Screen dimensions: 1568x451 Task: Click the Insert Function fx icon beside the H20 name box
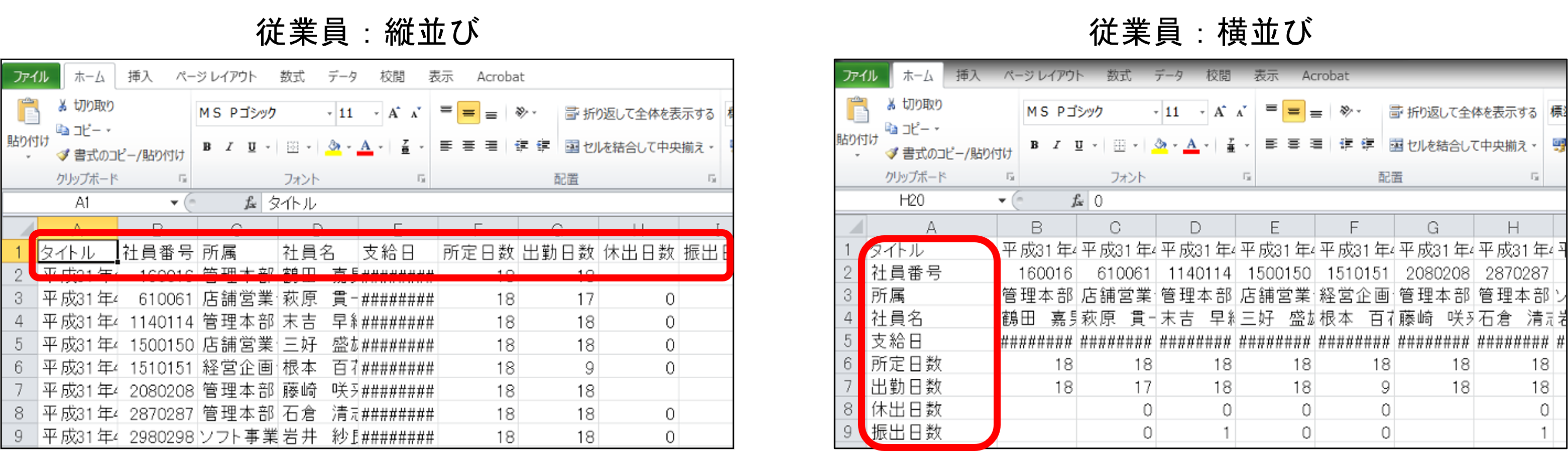(x=1077, y=201)
